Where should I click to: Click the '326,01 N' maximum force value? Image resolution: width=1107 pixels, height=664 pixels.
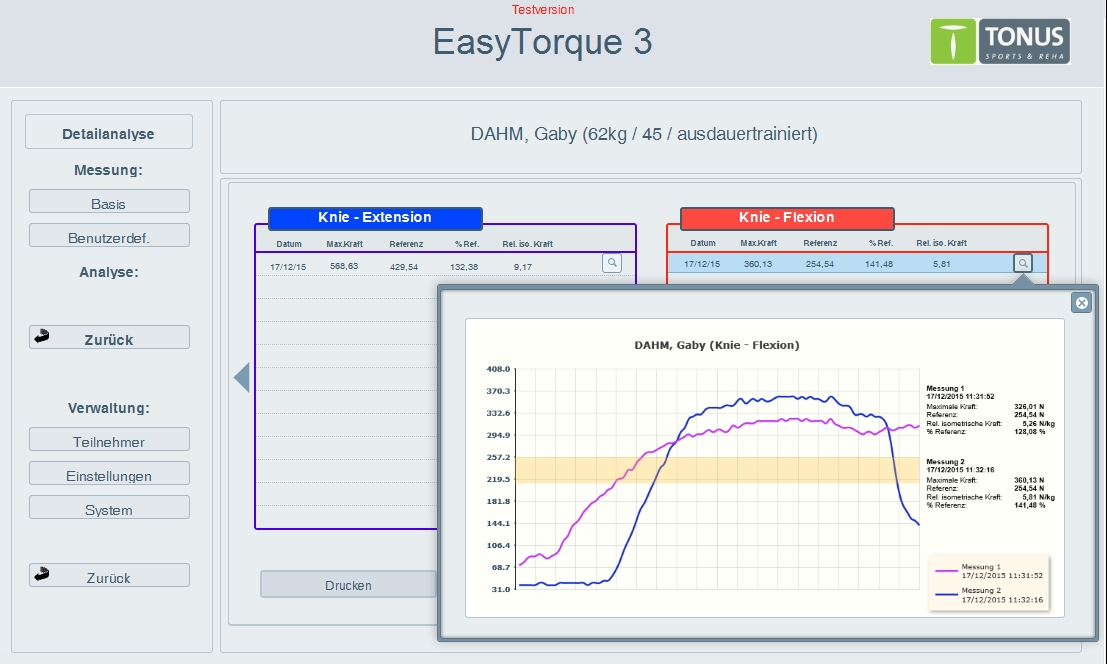click(1029, 407)
